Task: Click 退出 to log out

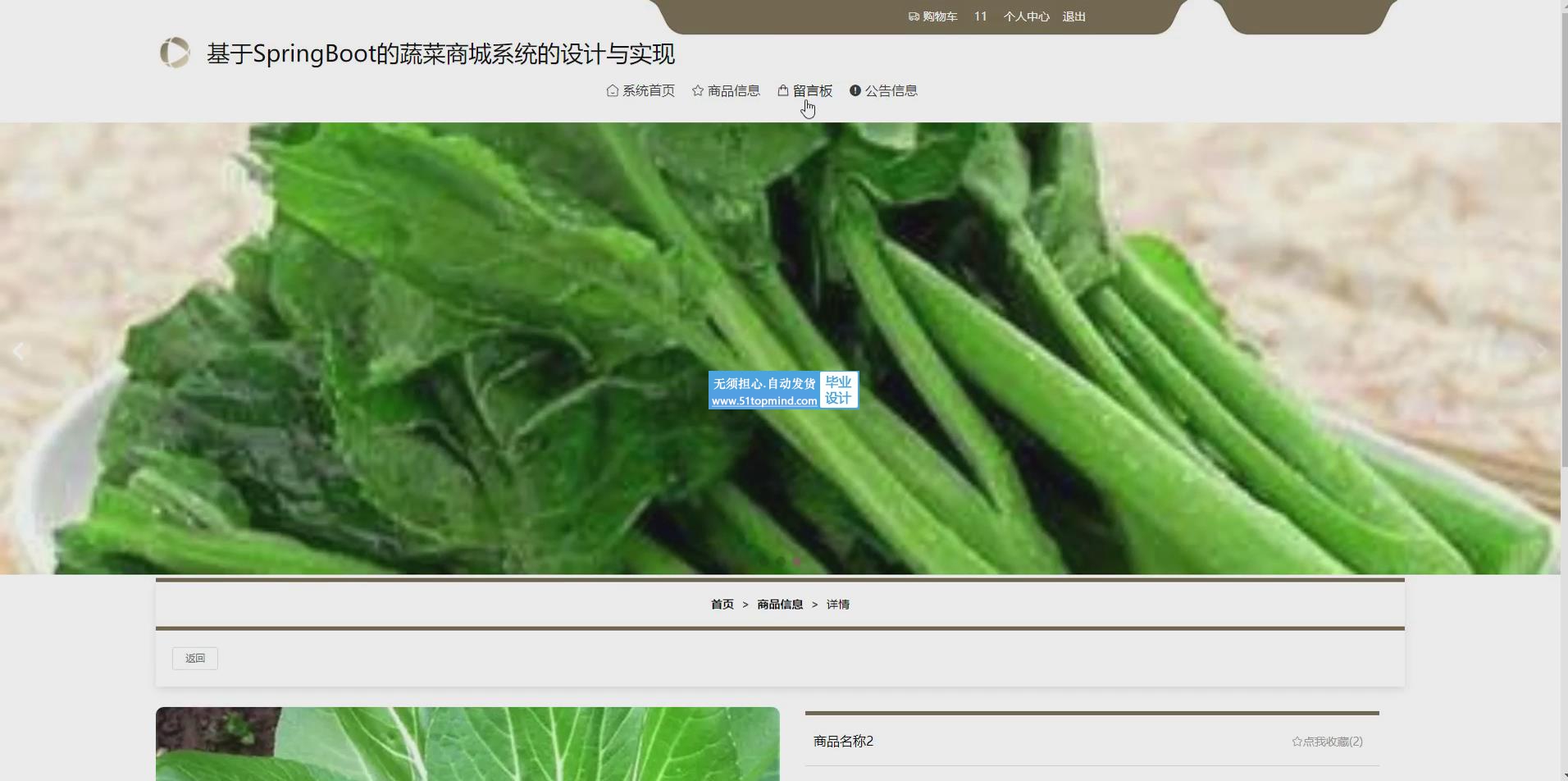Action: 1073,16
